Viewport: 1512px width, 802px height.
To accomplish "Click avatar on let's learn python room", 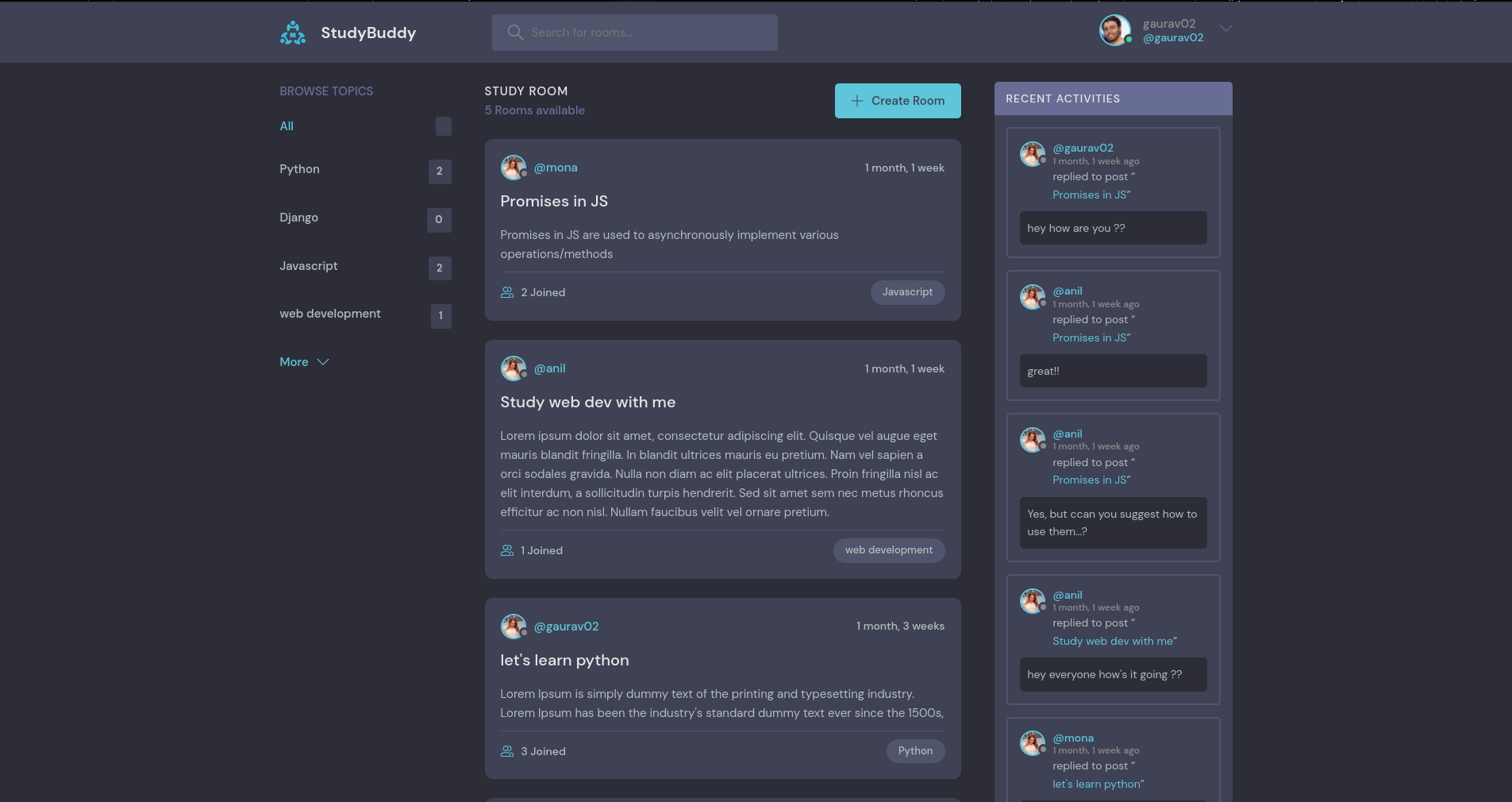I will tap(513, 627).
